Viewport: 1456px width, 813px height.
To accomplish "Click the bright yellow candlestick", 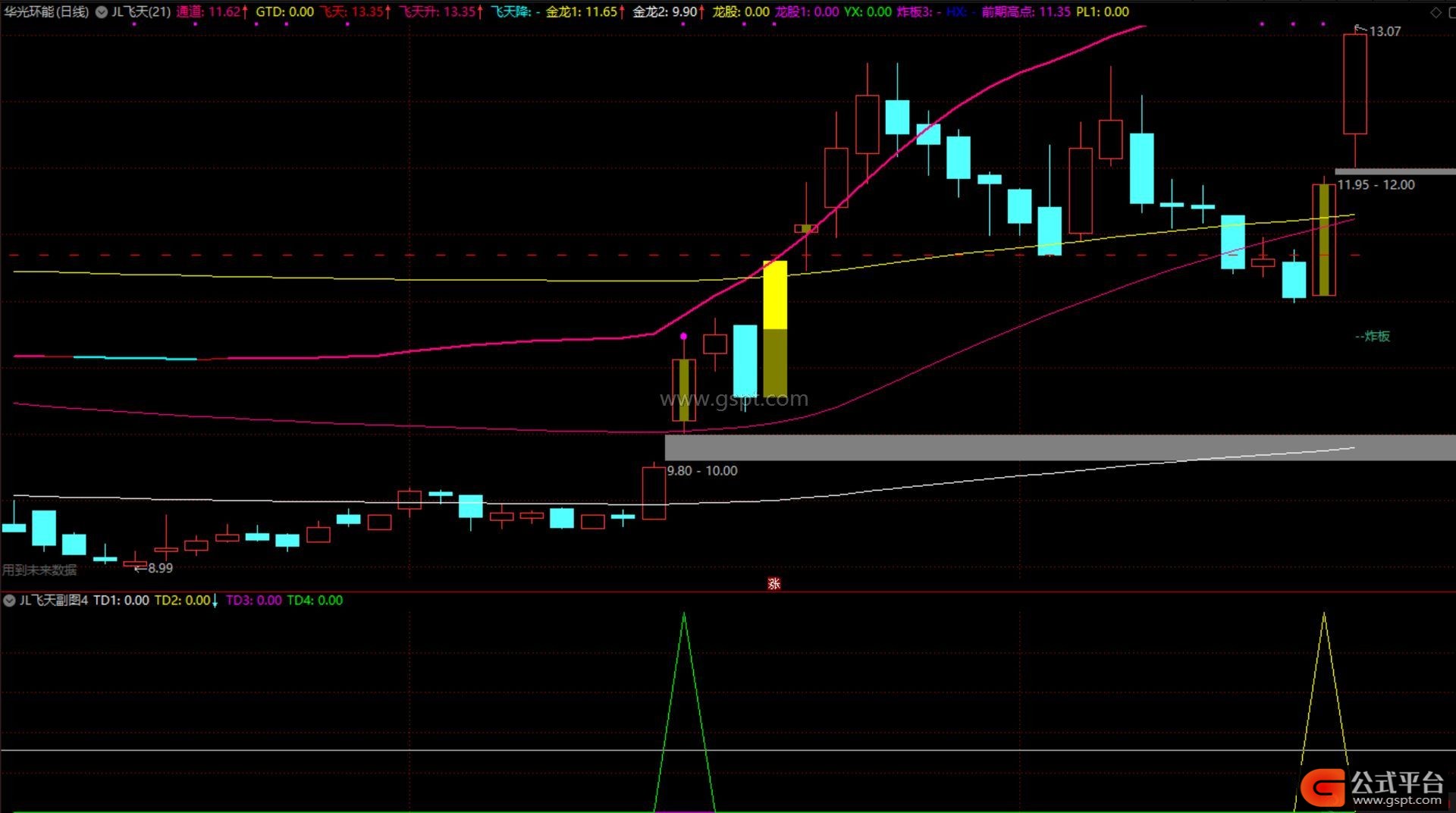I will tap(775, 295).
